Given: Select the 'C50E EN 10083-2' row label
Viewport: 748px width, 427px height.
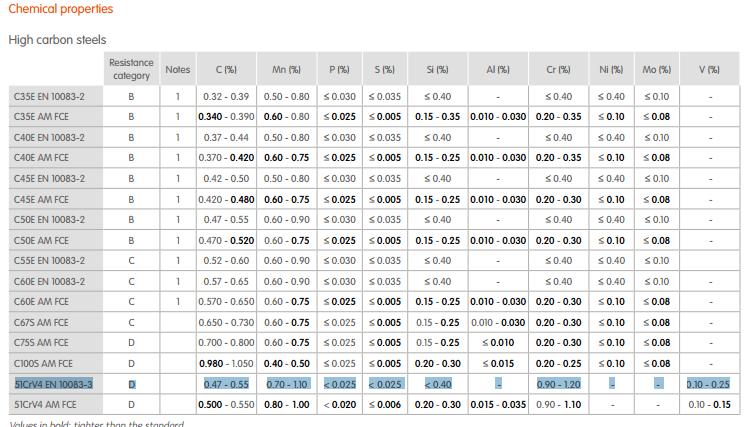Looking at the screenshot, I should click(x=49, y=219).
